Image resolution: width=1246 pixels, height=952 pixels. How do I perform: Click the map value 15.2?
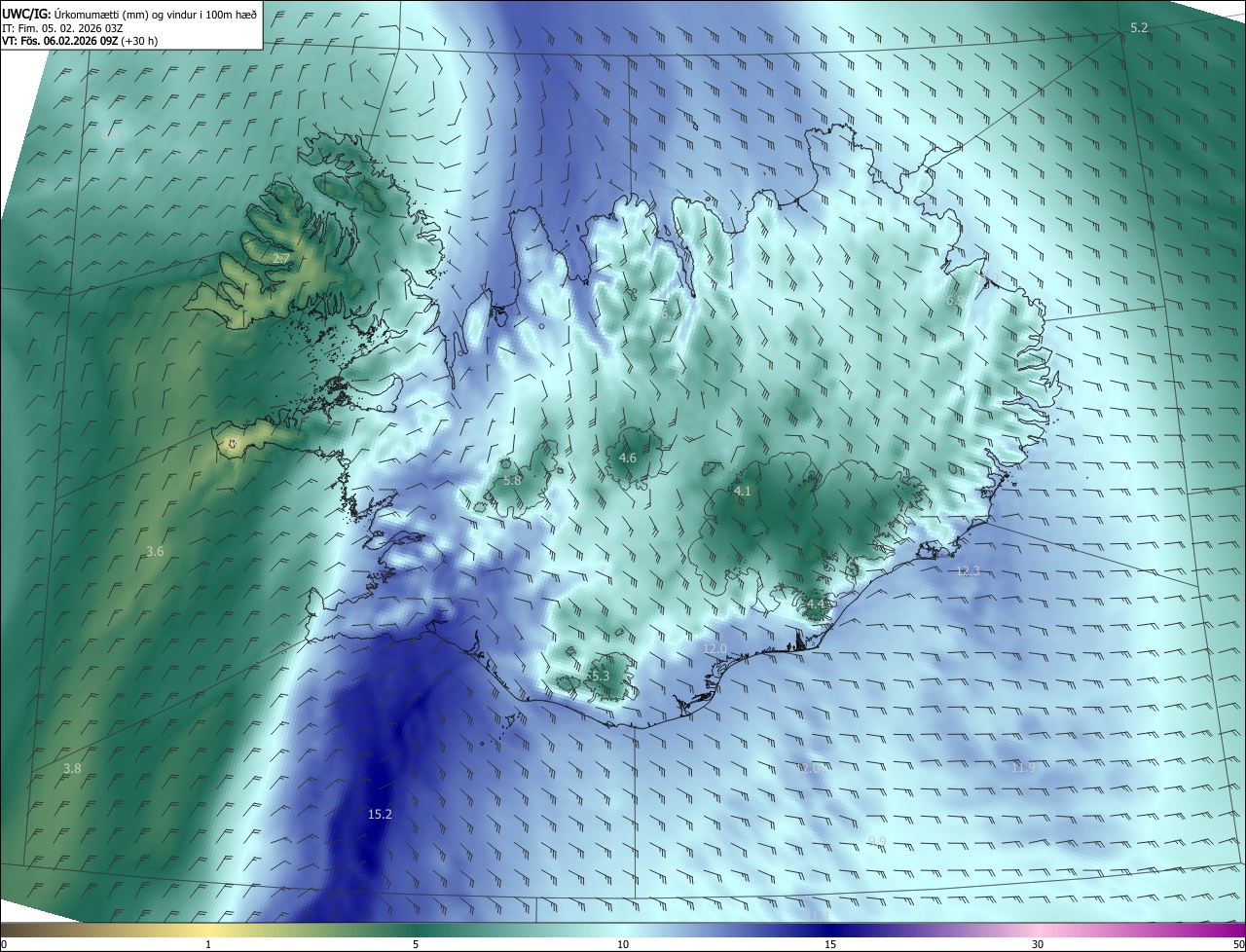point(380,814)
